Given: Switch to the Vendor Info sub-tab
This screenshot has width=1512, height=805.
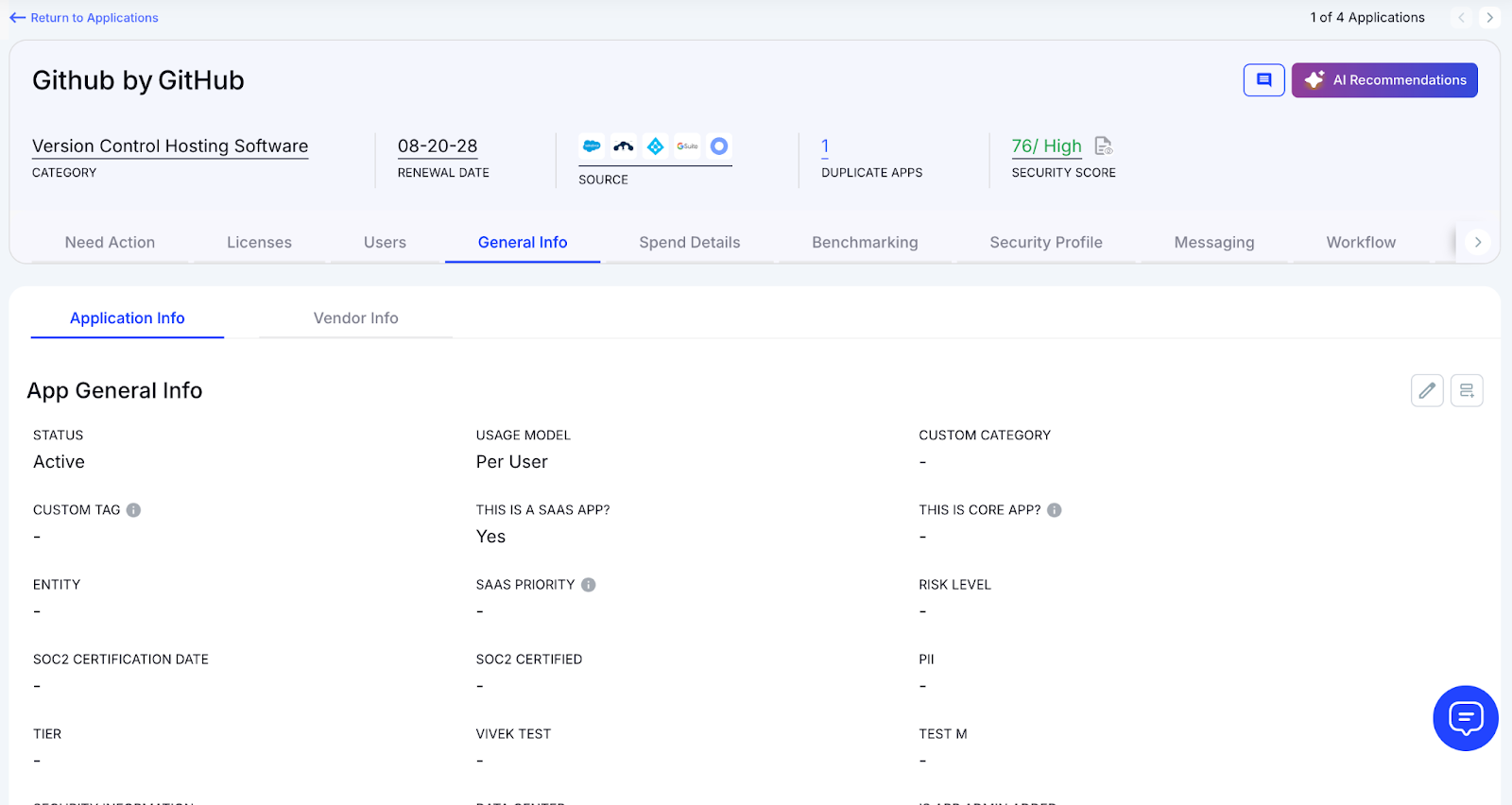Looking at the screenshot, I should click(356, 318).
